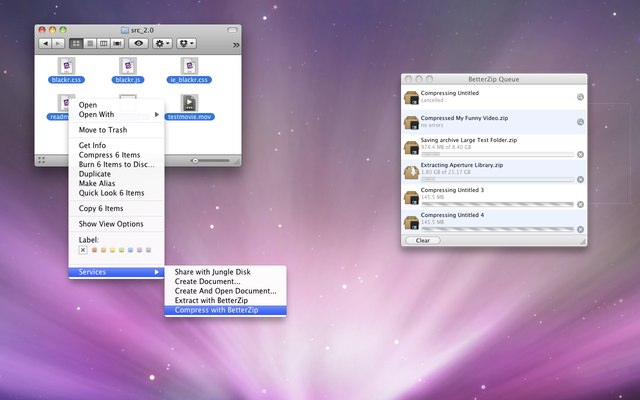This screenshot has height=400, width=640.
Task: Select Extract with BetterZip
Action: pyautogui.click(x=211, y=300)
